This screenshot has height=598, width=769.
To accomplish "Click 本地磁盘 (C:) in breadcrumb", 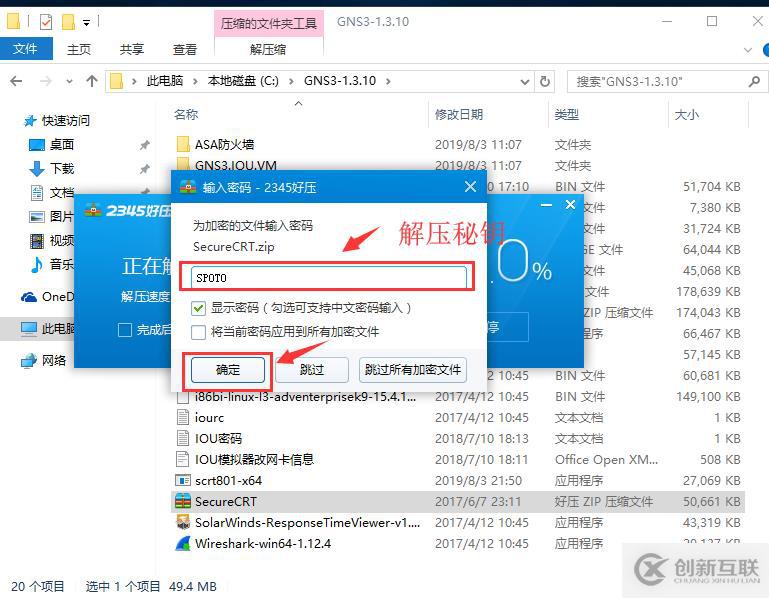I will [243, 81].
